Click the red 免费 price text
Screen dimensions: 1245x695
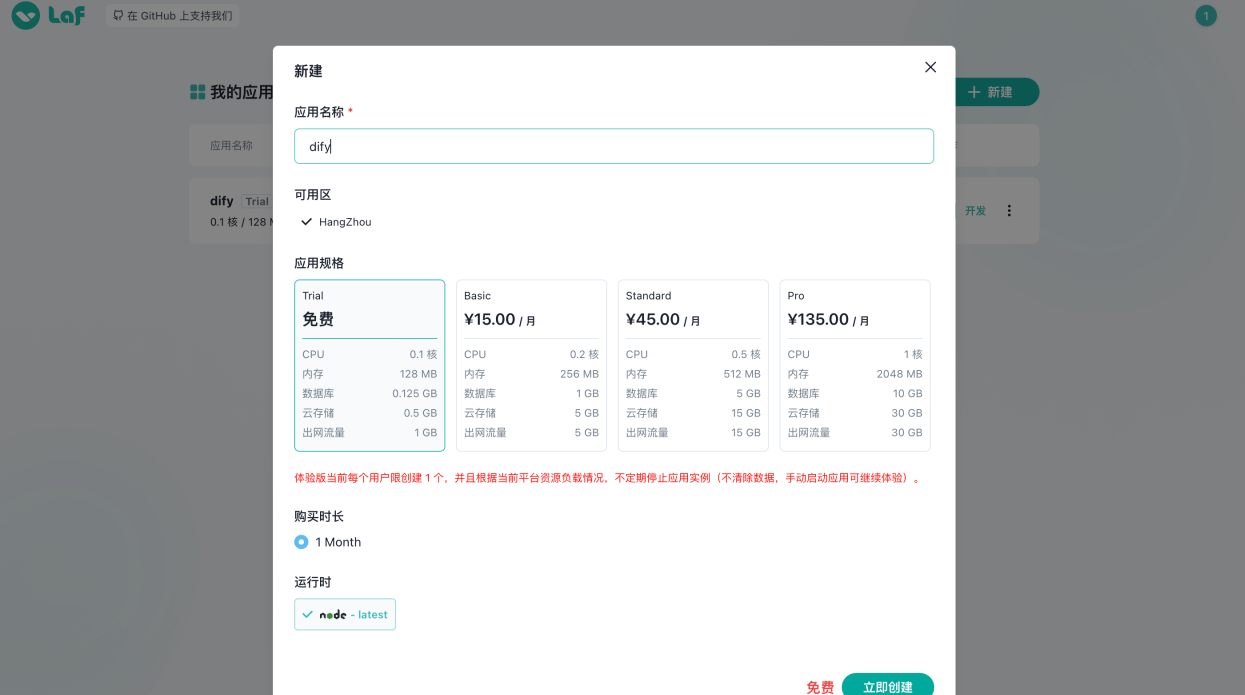pos(820,687)
